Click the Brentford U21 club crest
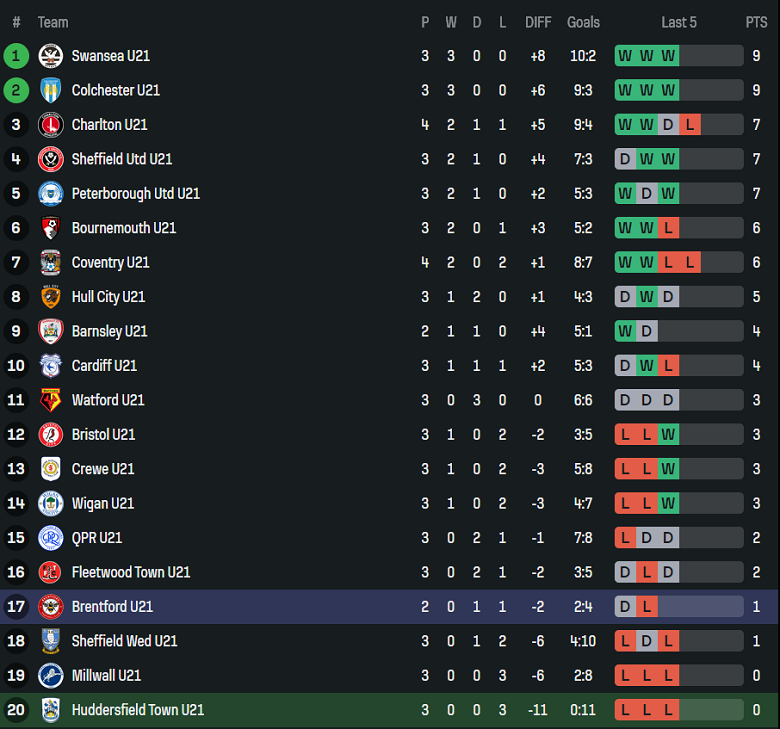 click(x=50, y=606)
